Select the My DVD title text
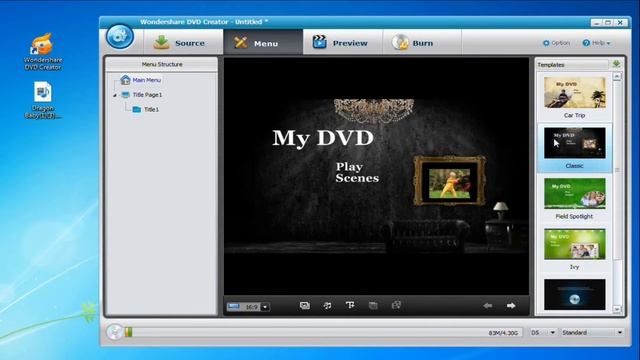This screenshot has width=640, height=360. (x=323, y=138)
